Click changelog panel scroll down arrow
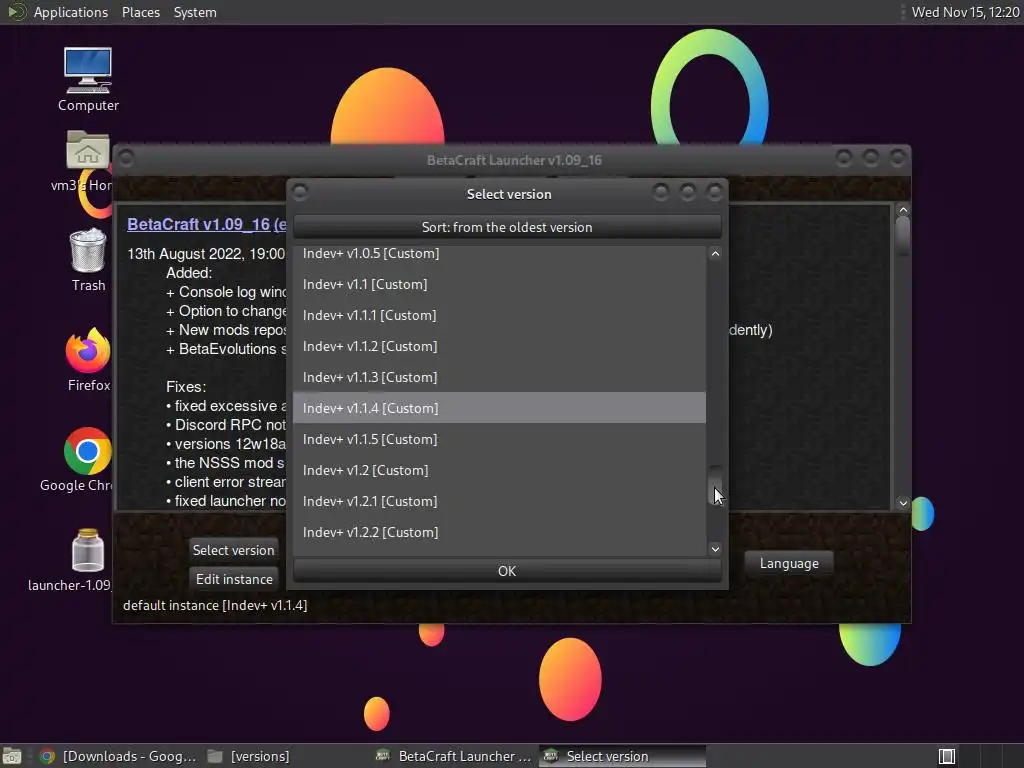The image size is (1024, 768). 903,503
